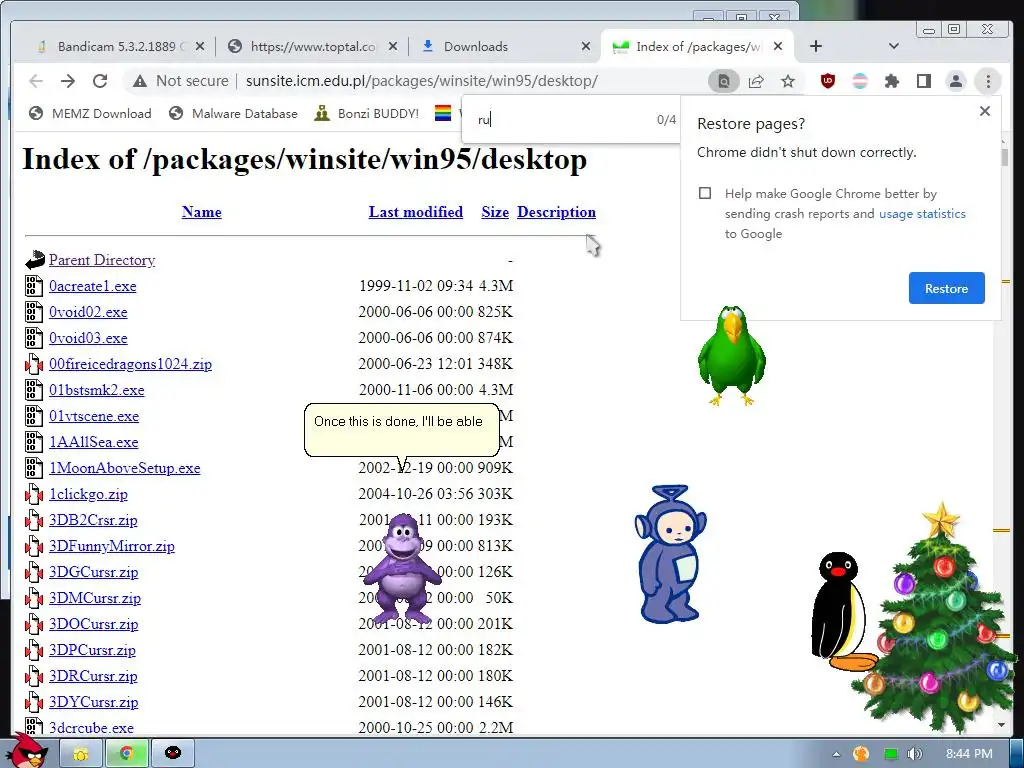Open the Chrome profile avatar

[x=955, y=81]
